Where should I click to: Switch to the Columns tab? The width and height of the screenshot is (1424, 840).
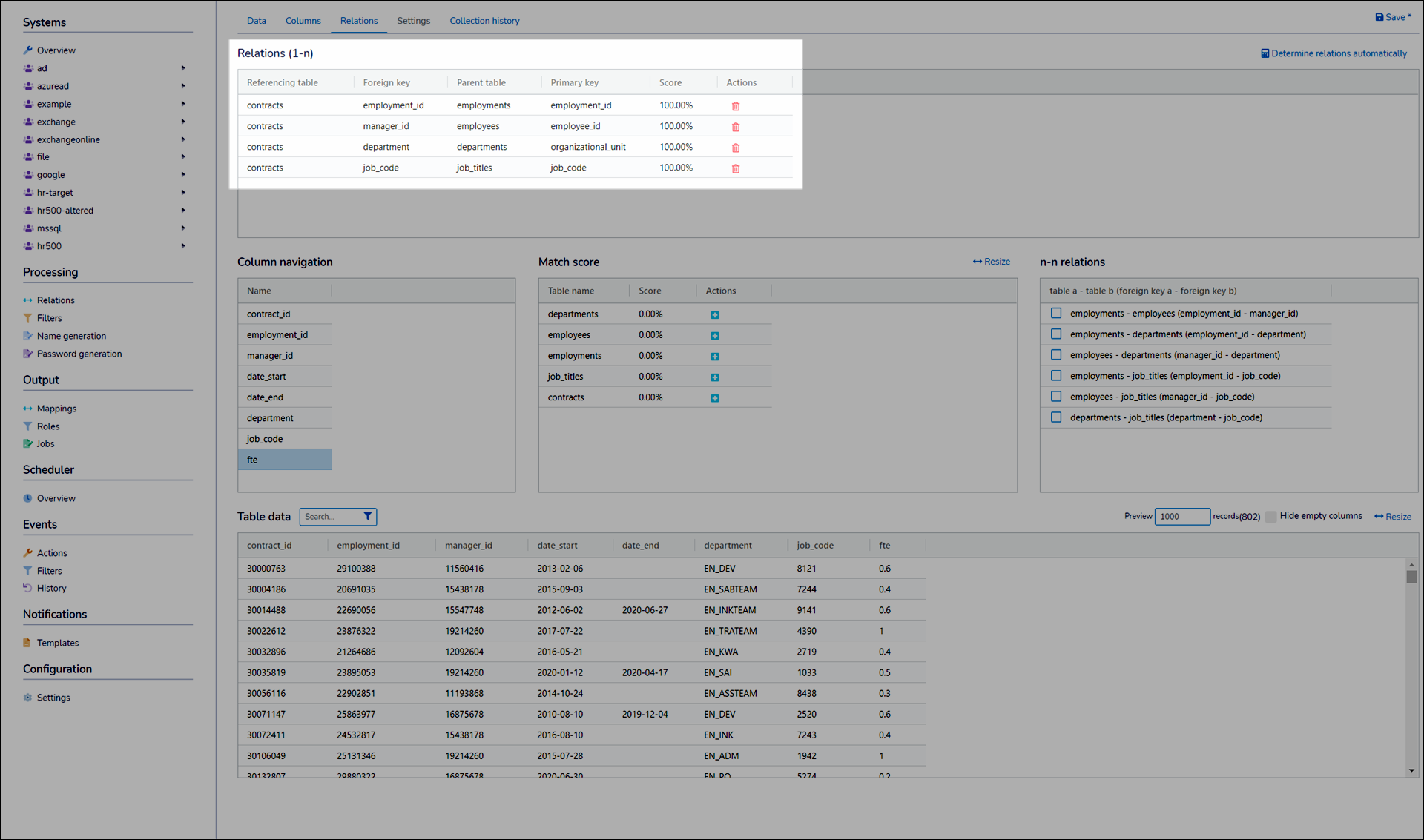(303, 21)
